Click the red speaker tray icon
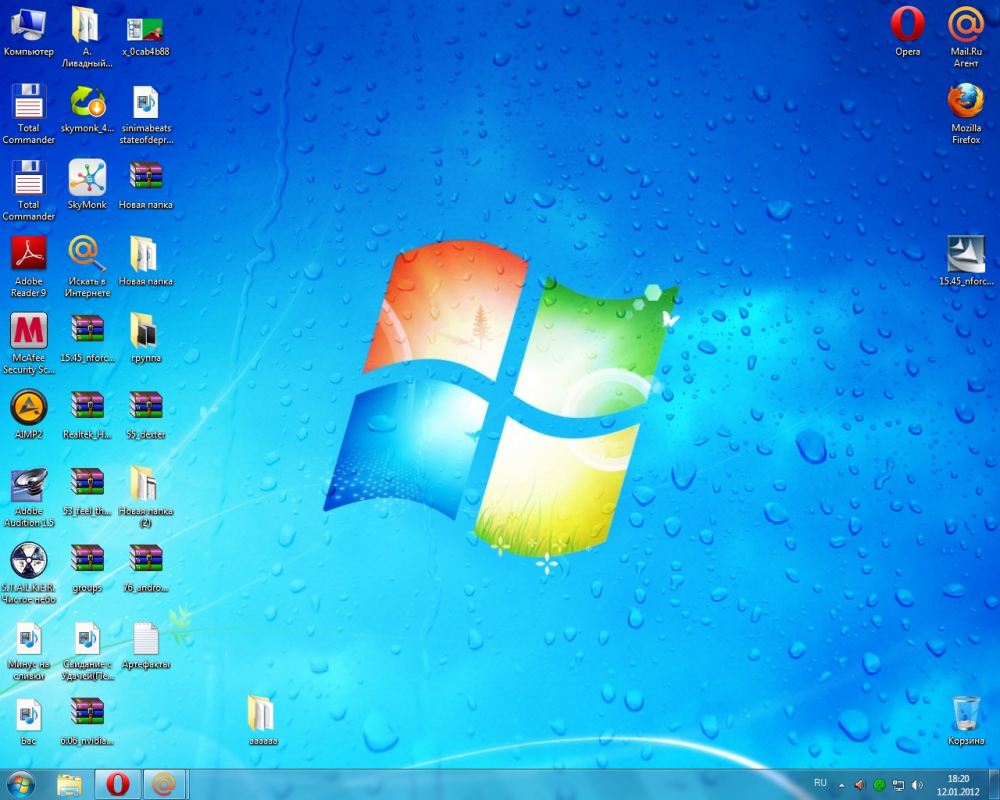 click(x=859, y=785)
